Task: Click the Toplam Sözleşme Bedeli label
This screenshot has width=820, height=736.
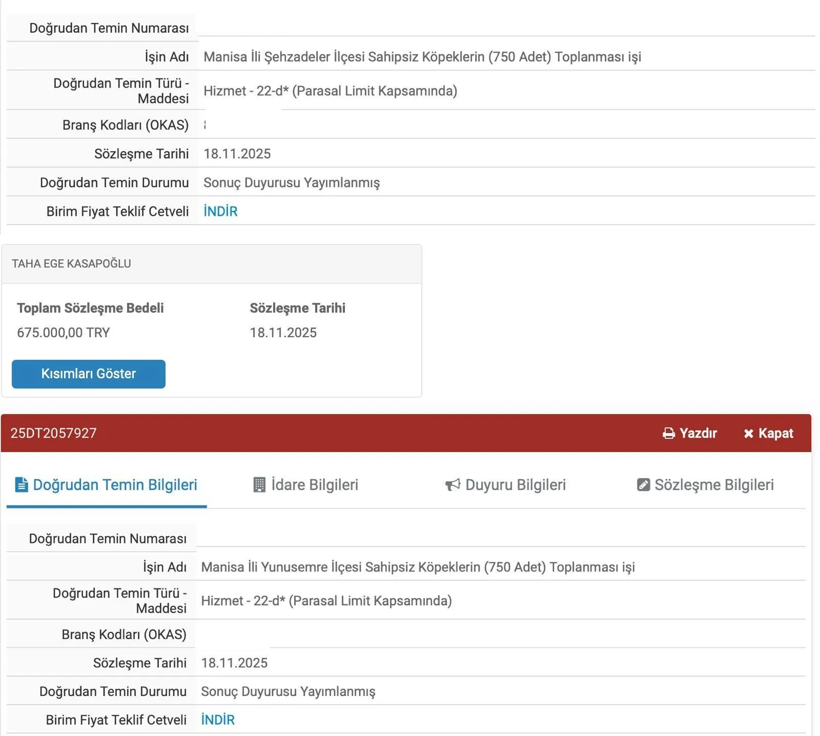Action: (x=90, y=308)
